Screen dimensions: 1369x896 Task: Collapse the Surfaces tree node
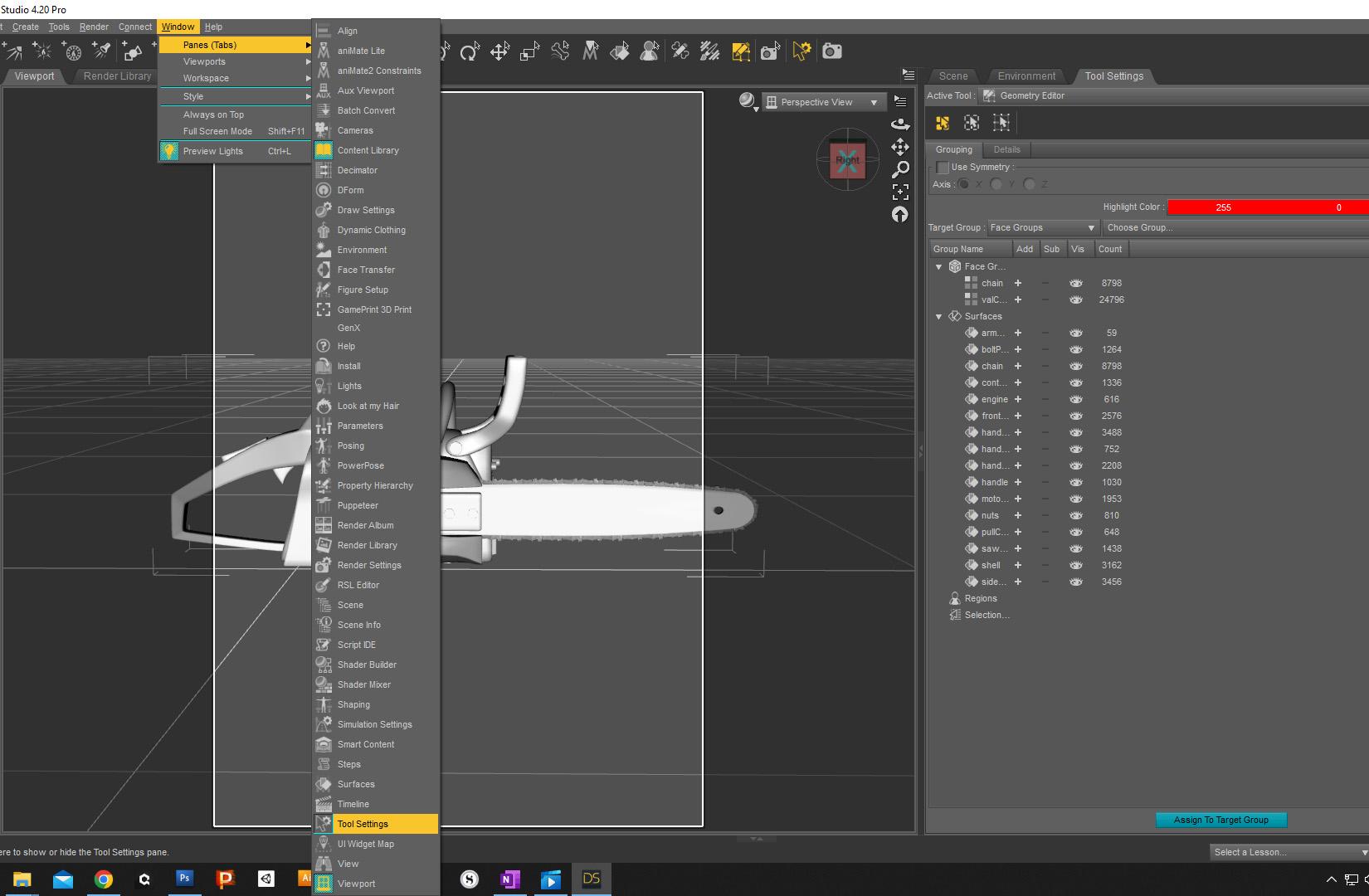(939, 316)
